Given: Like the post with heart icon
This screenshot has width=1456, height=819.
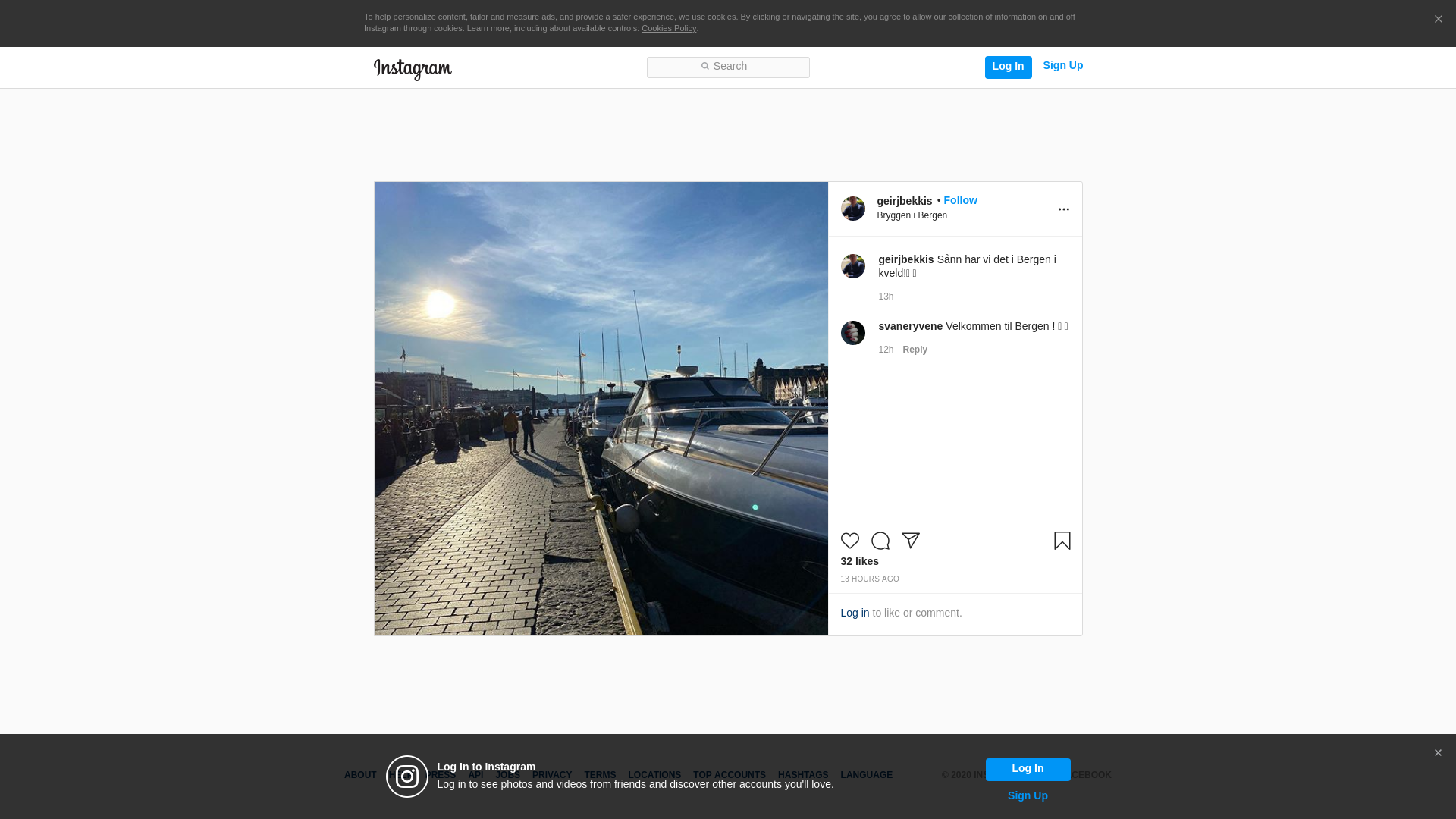Looking at the screenshot, I should click(849, 541).
